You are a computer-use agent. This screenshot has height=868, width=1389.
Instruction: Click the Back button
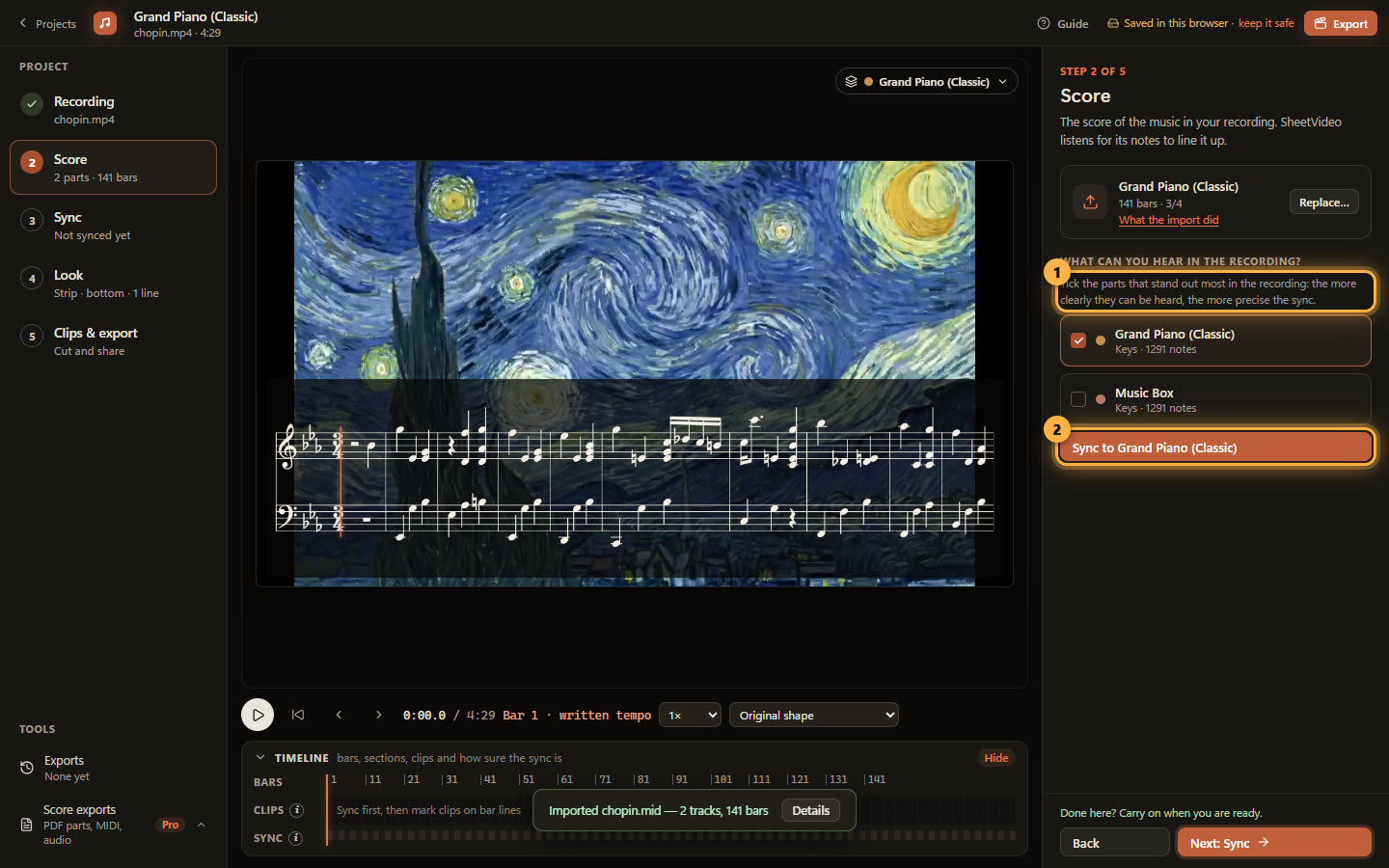1114,843
